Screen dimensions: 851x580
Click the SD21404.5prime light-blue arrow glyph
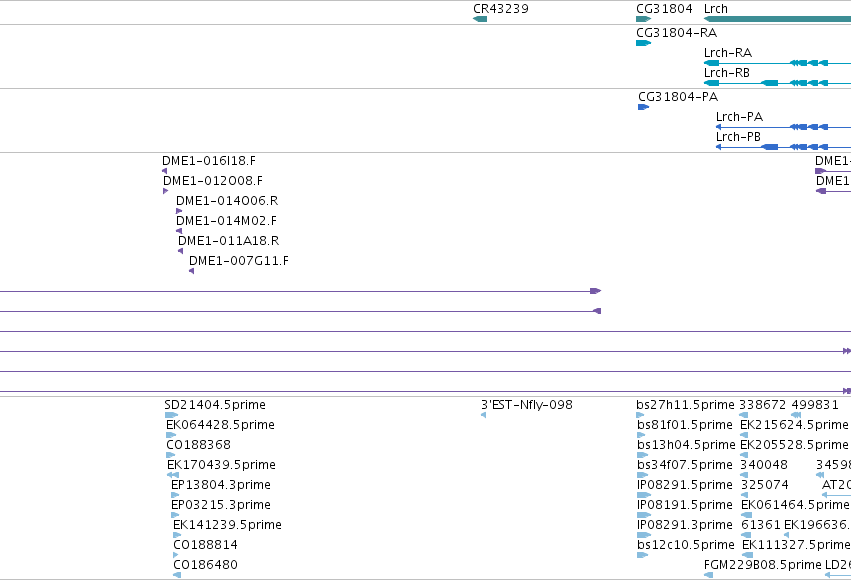point(171,415)
